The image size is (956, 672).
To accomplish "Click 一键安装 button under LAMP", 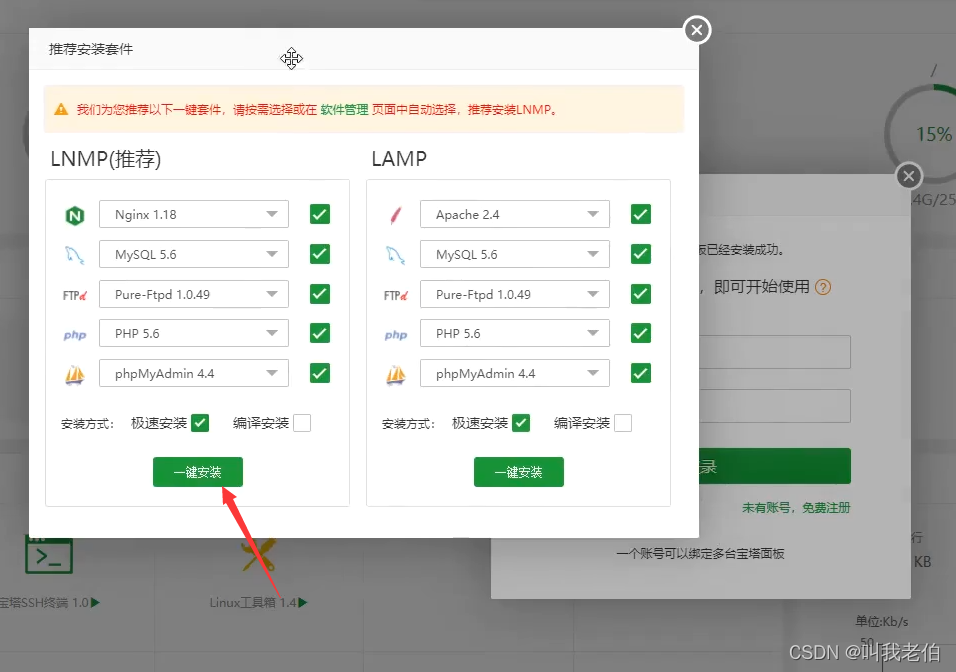I will tap(519, 472).
